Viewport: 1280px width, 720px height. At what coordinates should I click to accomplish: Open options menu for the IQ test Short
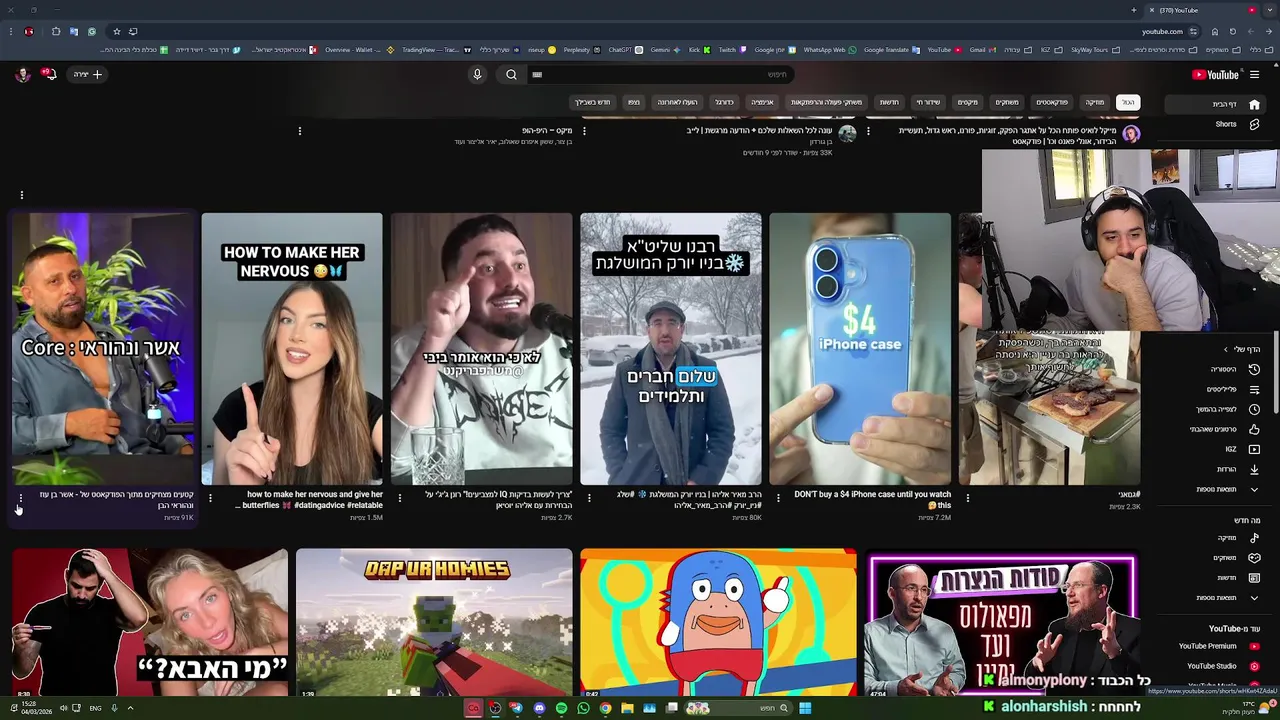tap(399, 497)
